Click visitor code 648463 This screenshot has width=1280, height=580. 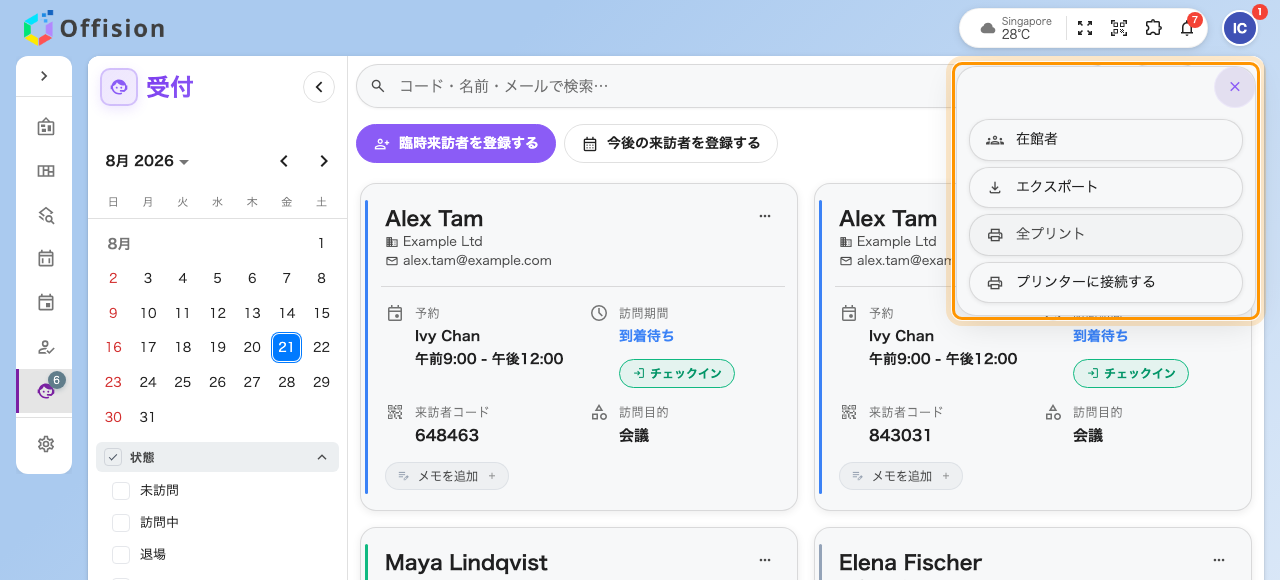pos(447,435)
